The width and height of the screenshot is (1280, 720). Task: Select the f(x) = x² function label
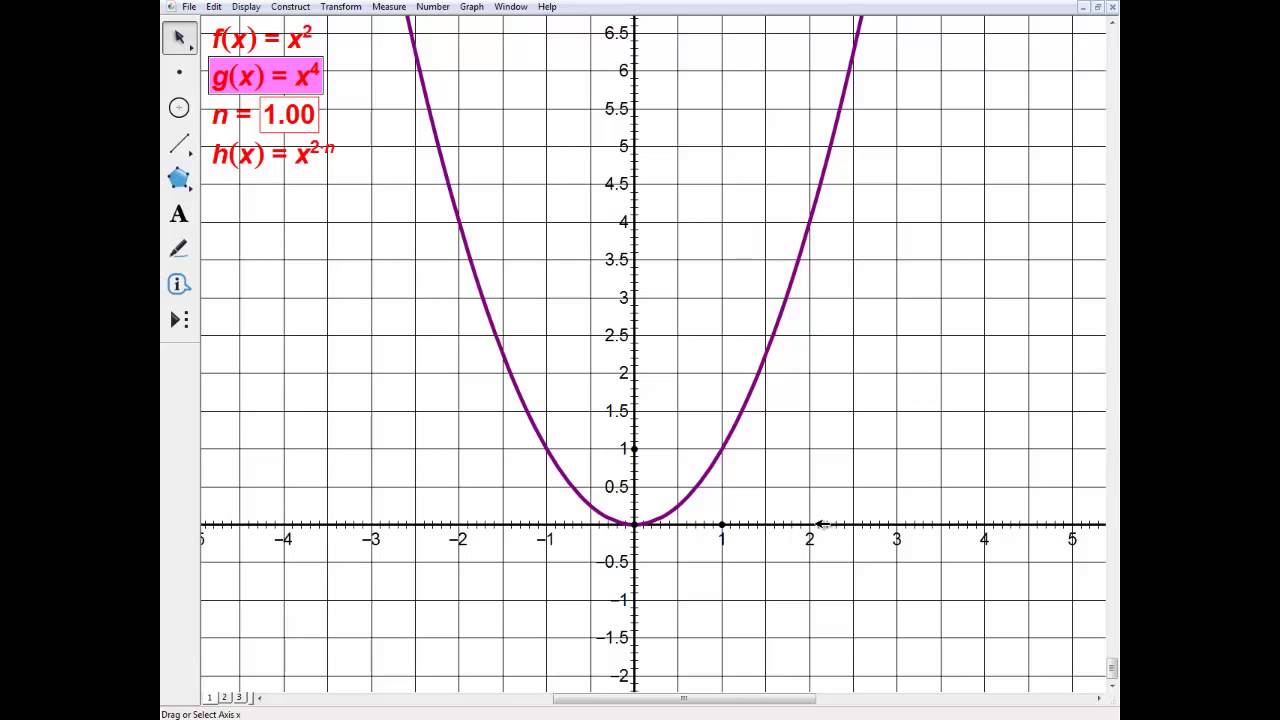pos(262,39)
